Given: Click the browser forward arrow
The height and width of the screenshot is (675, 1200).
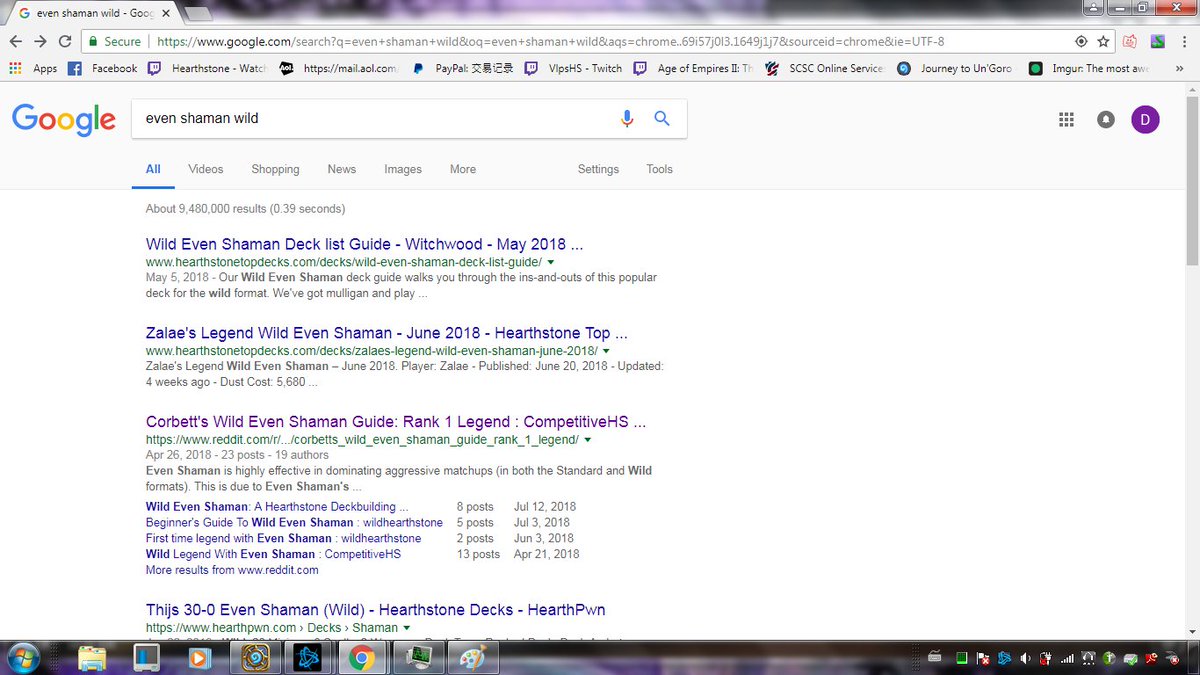Looking at the screenshot, I should click(x=40, y=42).
